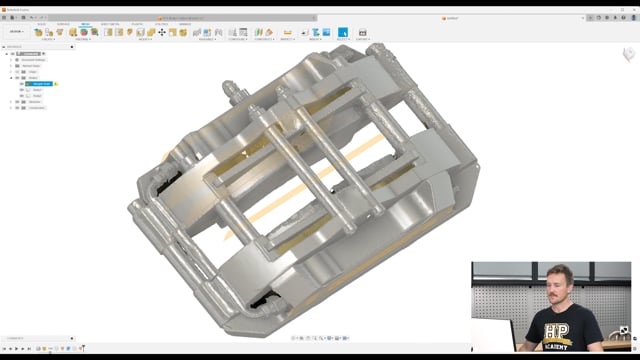Select the MESH toolbar tab
This screenshot has width=640, height=360.
(x=85, y=24)
